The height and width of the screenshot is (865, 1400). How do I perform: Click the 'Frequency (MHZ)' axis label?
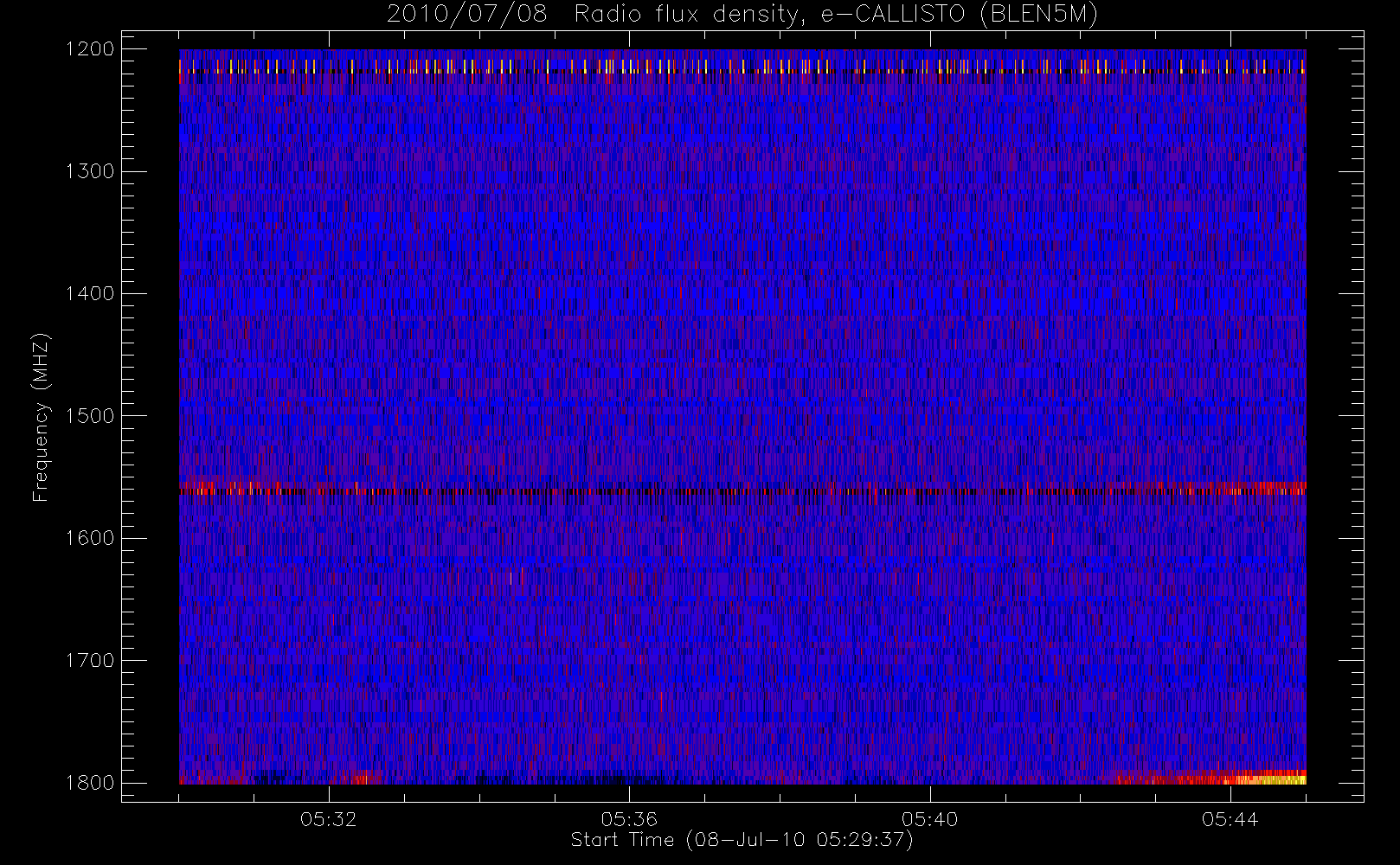coord(41,417)
